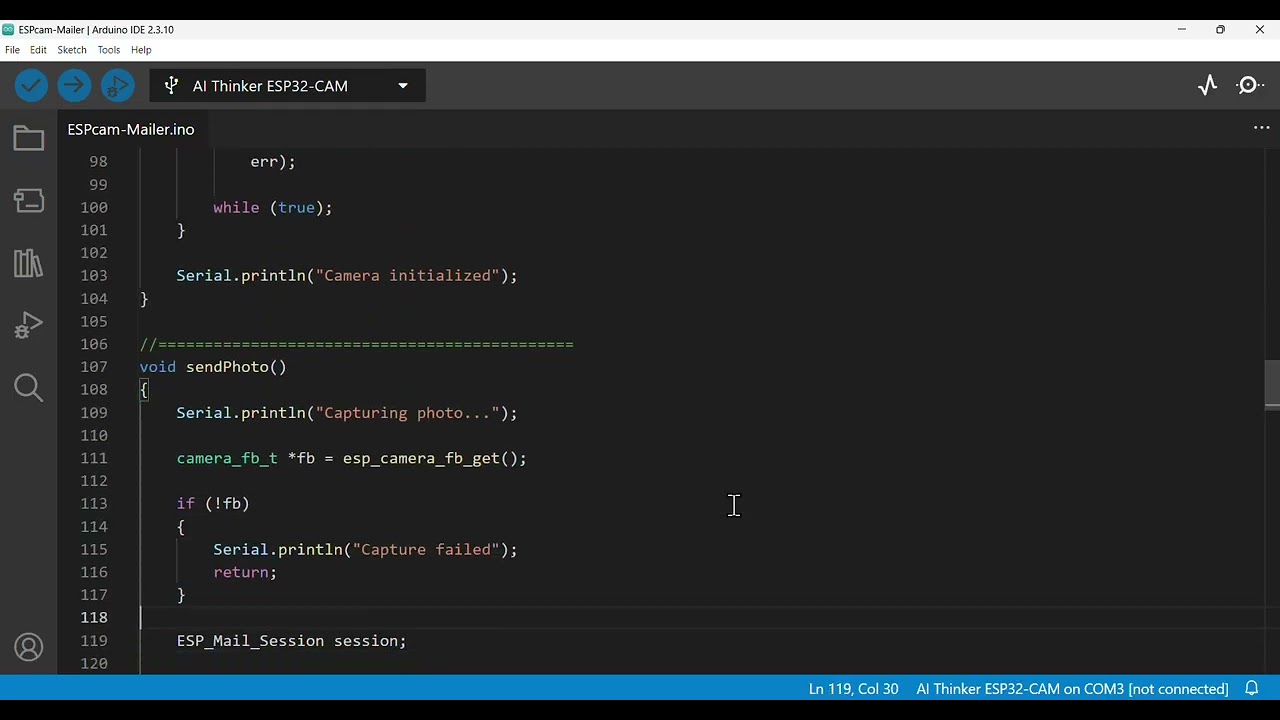Click the closing brace on line 104
The image size is (1280, 720).
[144, 298]
